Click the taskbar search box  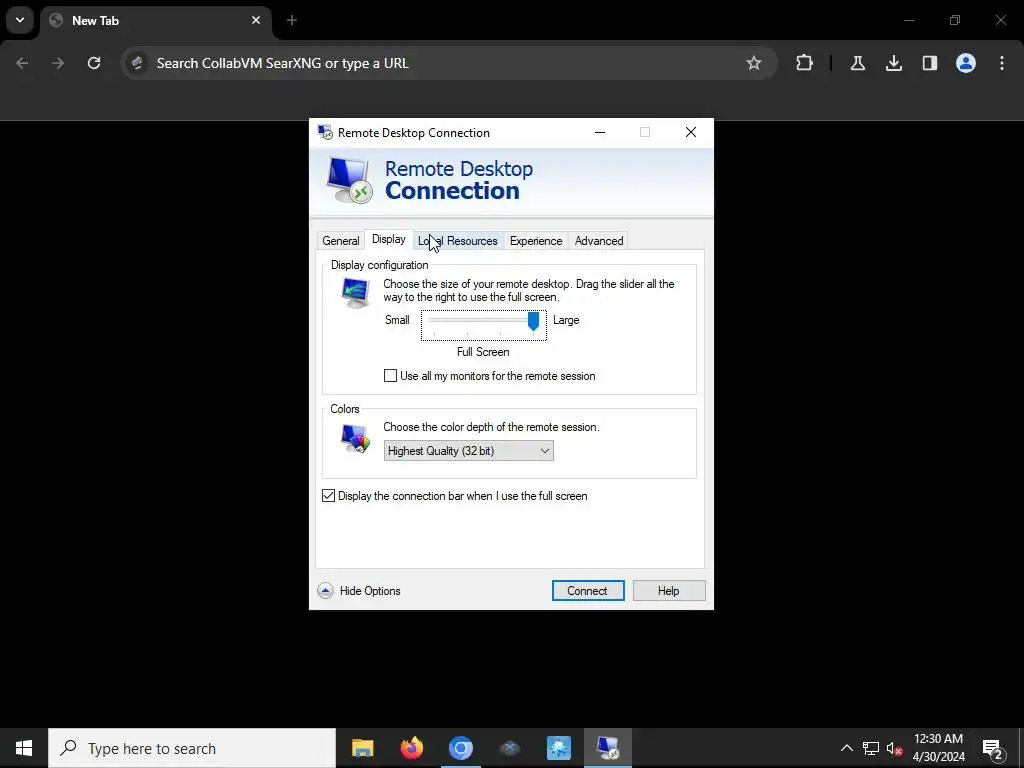(192, 748)
